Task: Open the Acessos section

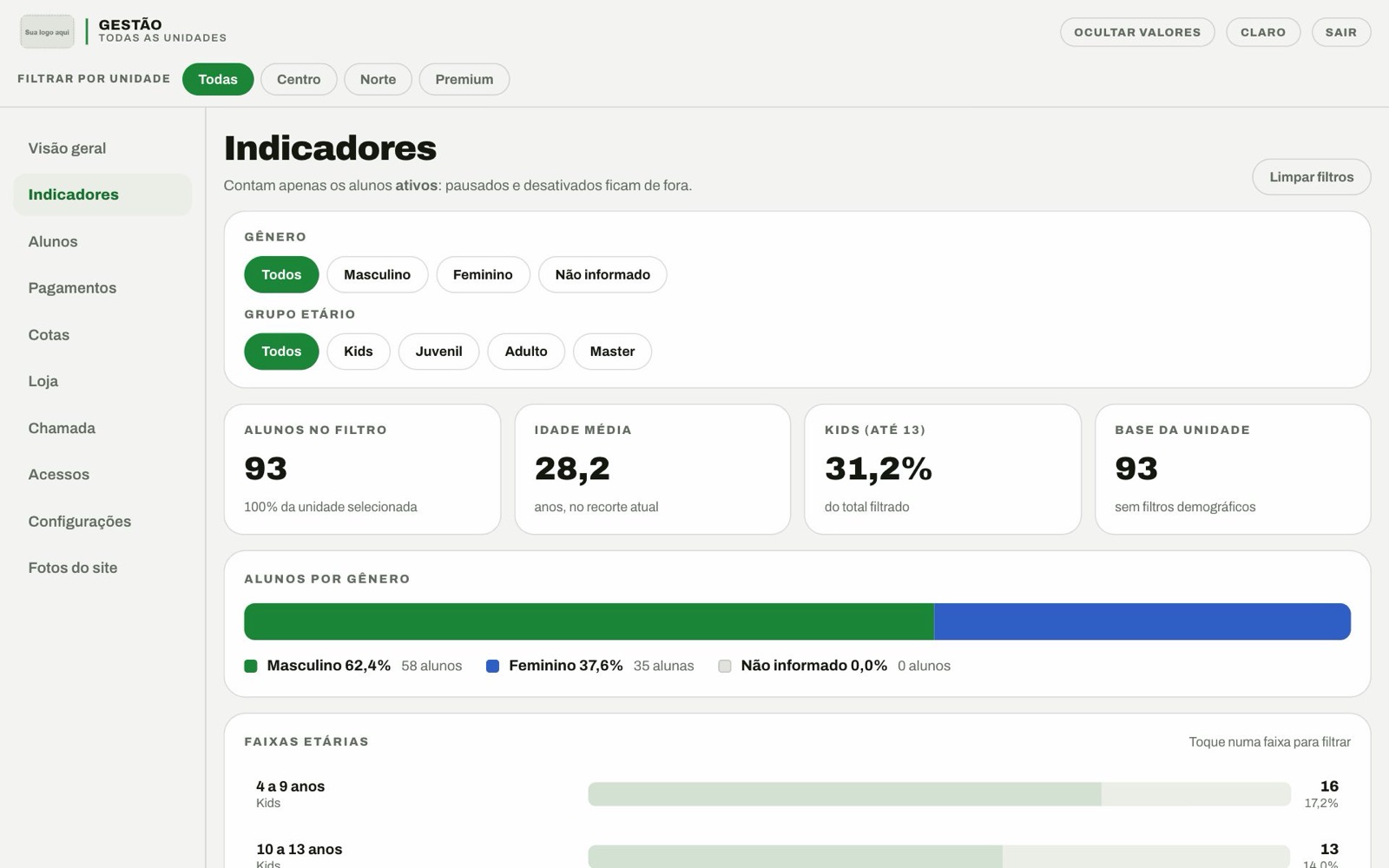Action: point(102,475)
